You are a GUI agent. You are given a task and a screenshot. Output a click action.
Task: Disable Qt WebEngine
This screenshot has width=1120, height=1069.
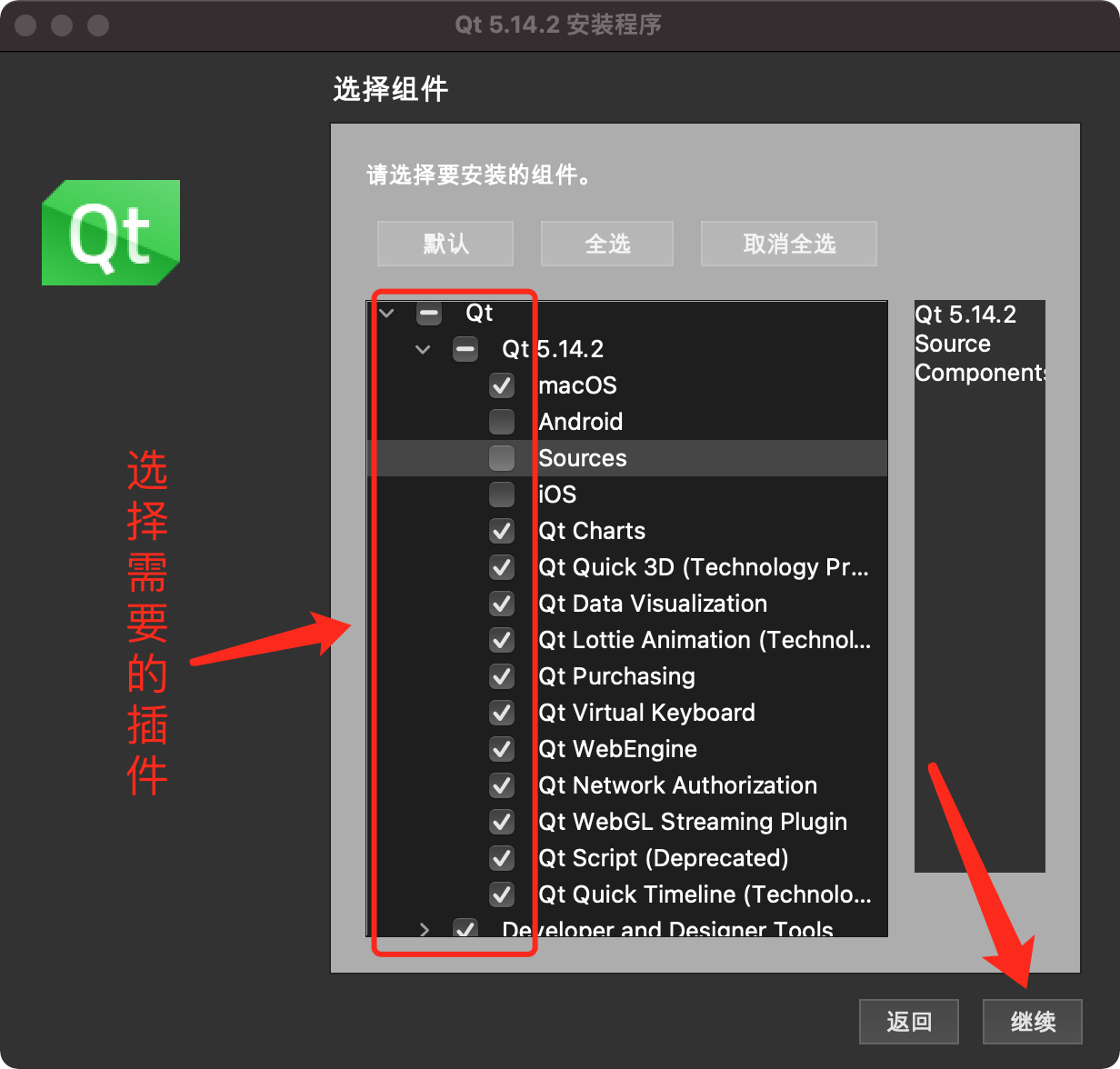click(x=502, y=749)
